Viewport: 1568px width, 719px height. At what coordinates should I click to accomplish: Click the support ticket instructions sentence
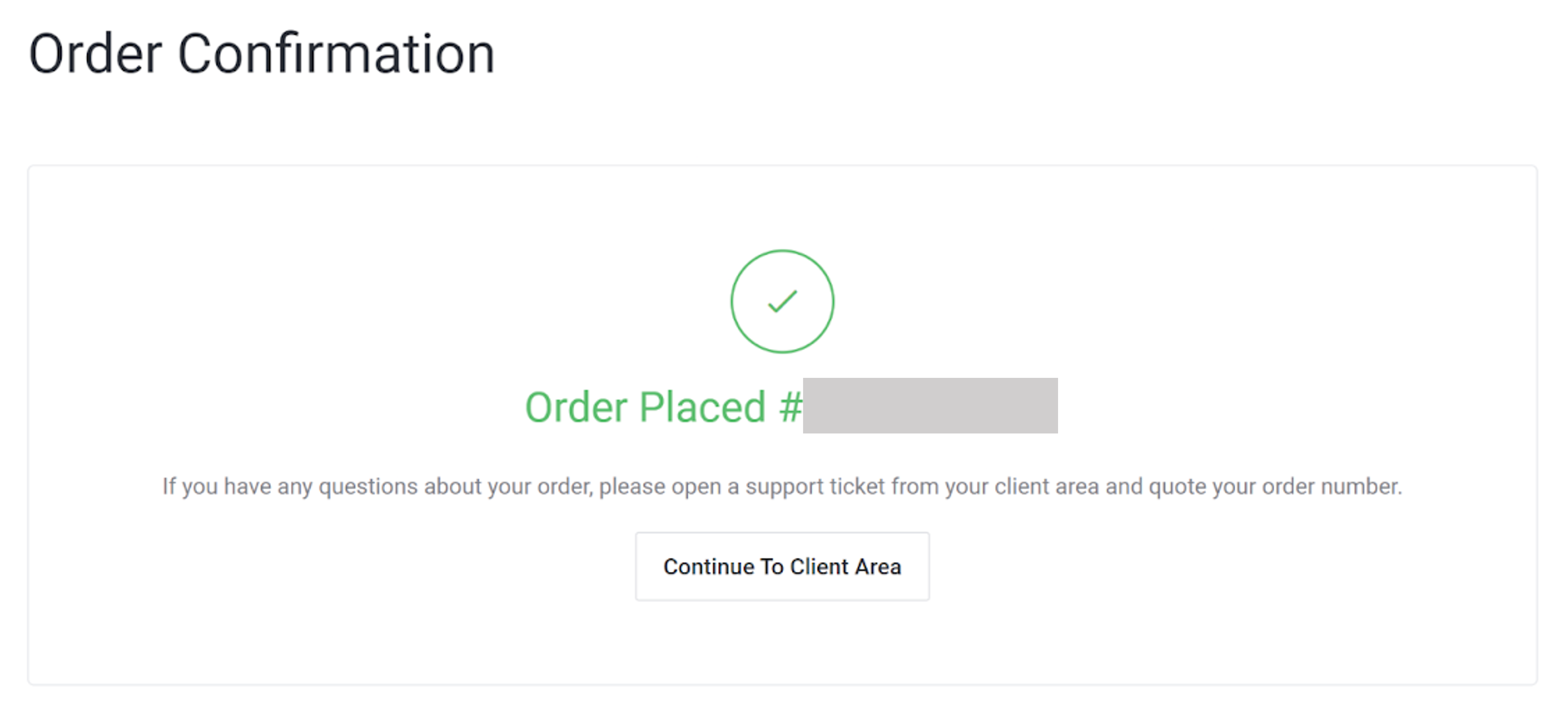point(782,487)
